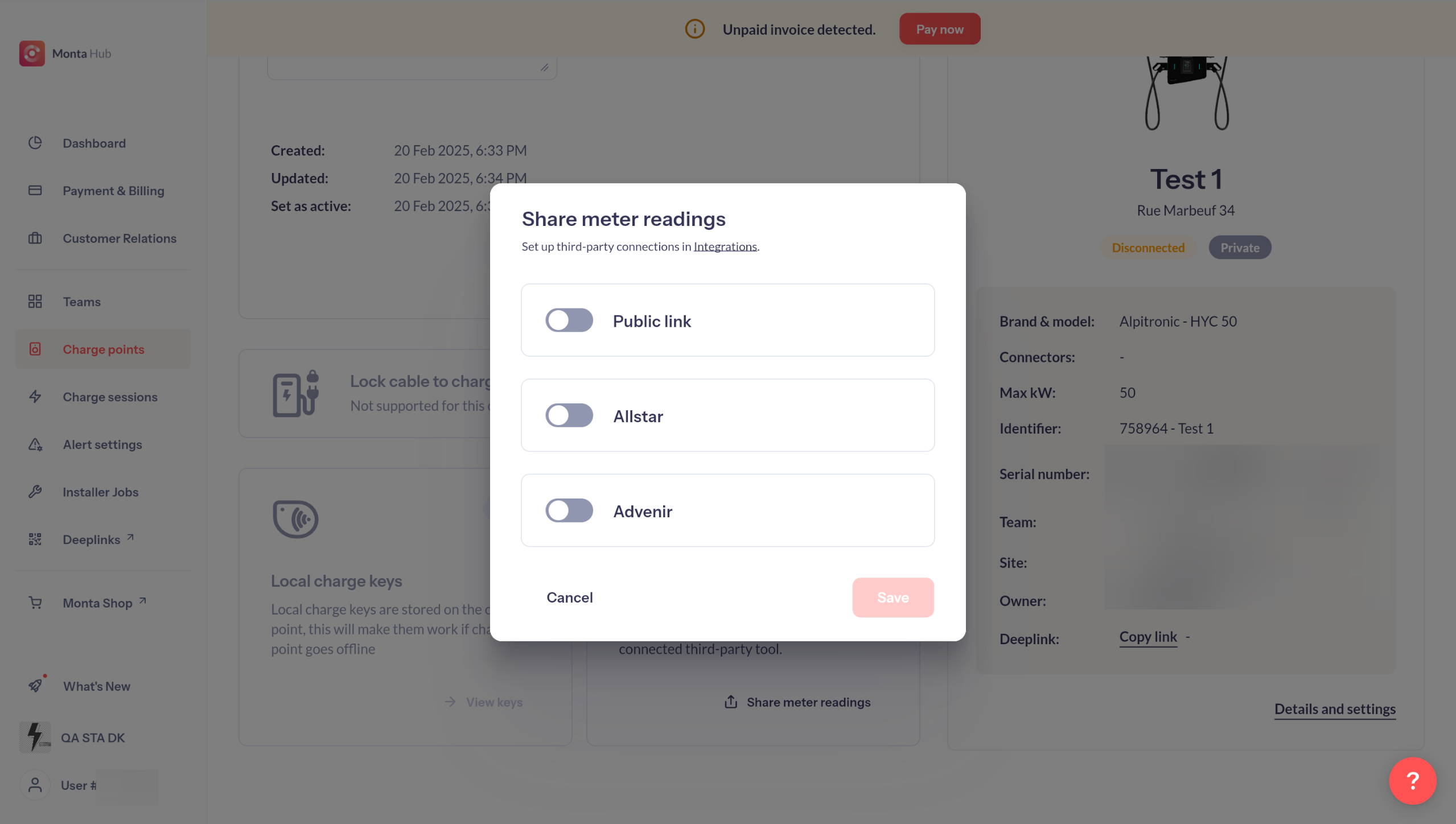The image size is (1456, 824).
Task: Enable the Allstar sharing toggle
Action: click(x=569, y=415)
